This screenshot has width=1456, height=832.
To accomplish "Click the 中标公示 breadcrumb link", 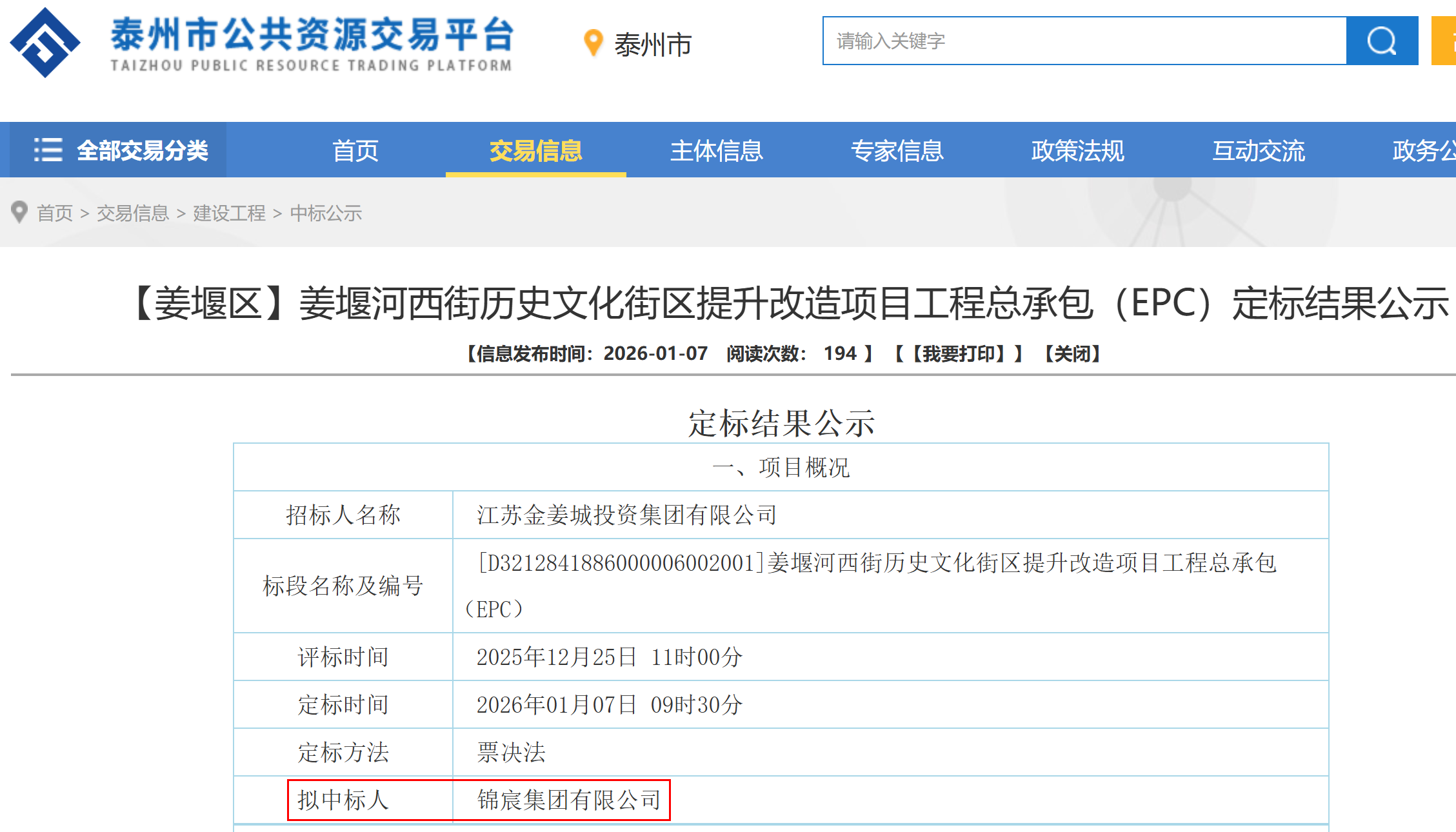I will point(326,213).
